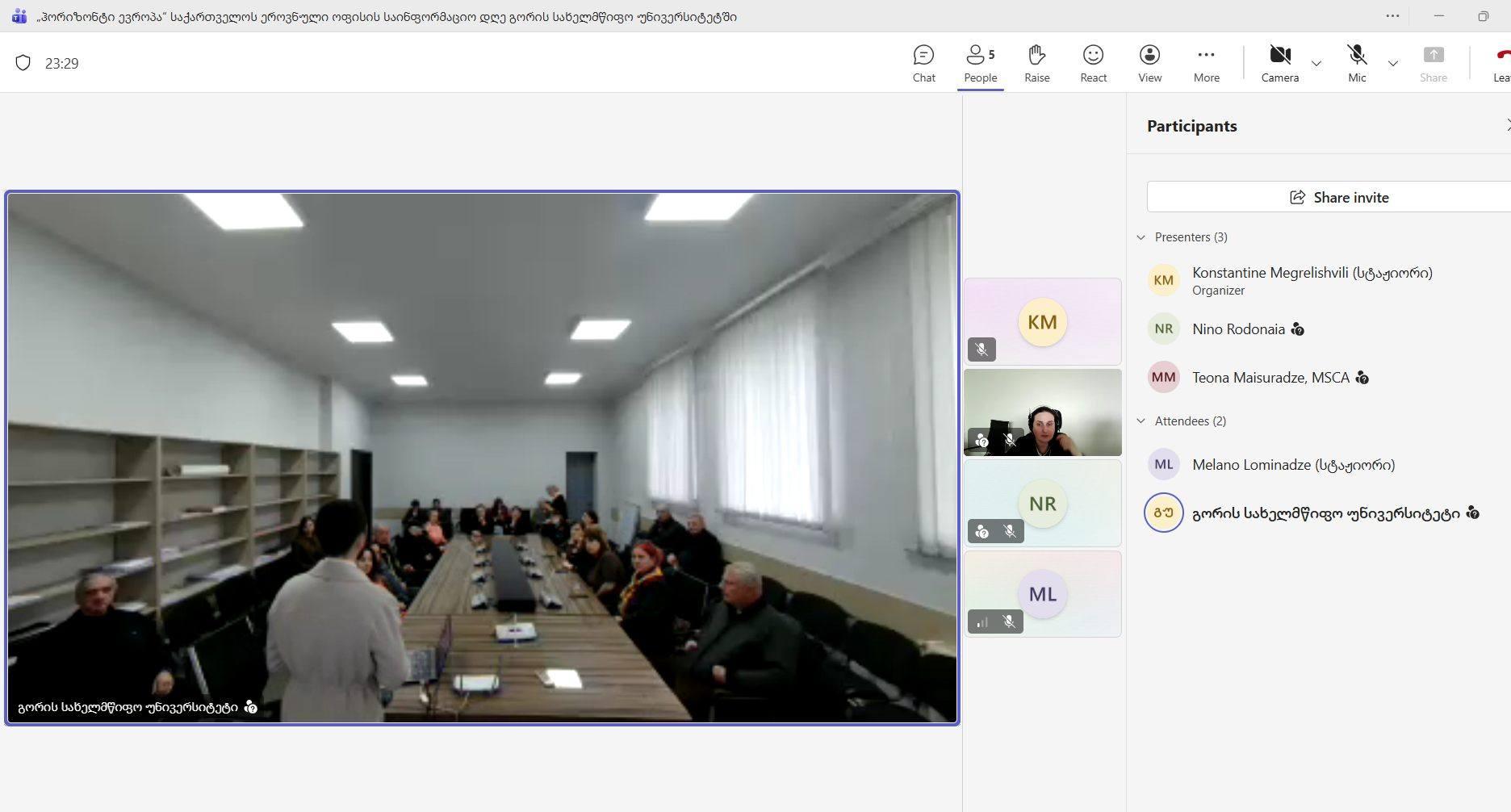1511x812 pixels.
Task: Open title bar ellipsis menu
Action: (1392, 16)
